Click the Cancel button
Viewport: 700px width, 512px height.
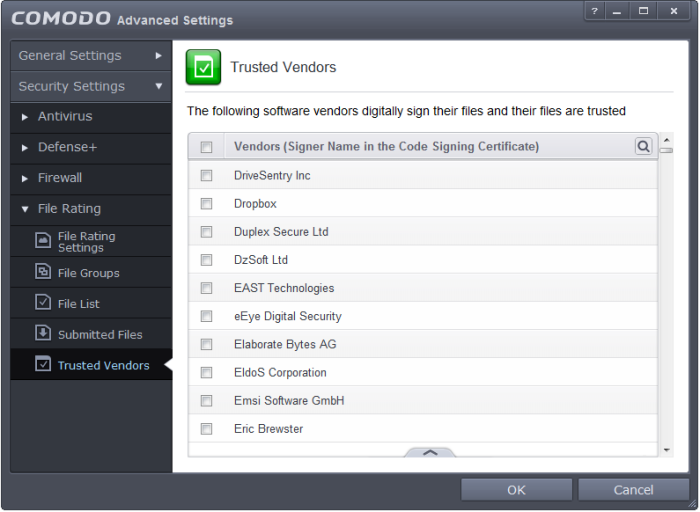(633, 490)
